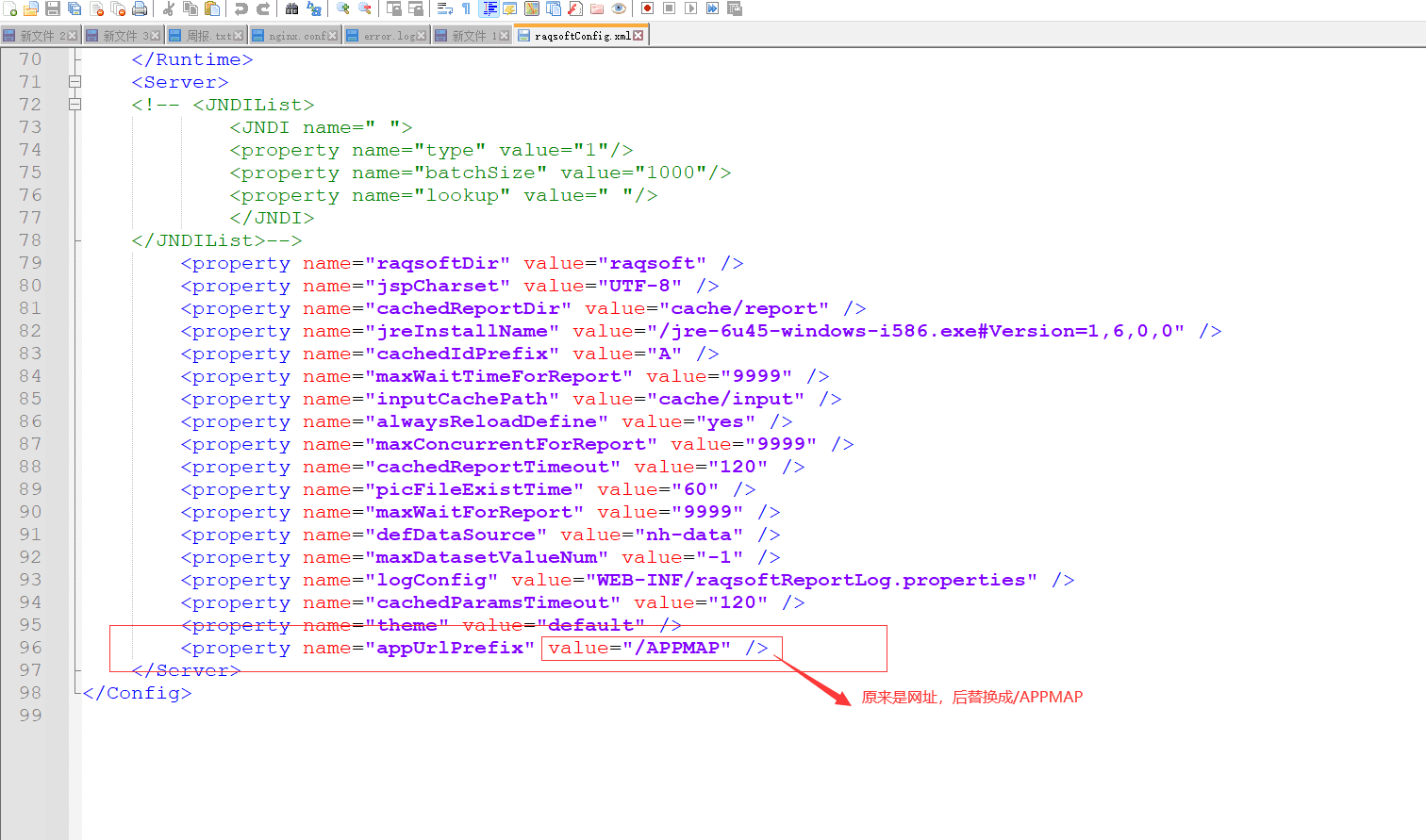Image resolution: width=1426 pixels, height=840 pixels.
Task: Click the "appUrlPrefix" property name
Action: 450,648
